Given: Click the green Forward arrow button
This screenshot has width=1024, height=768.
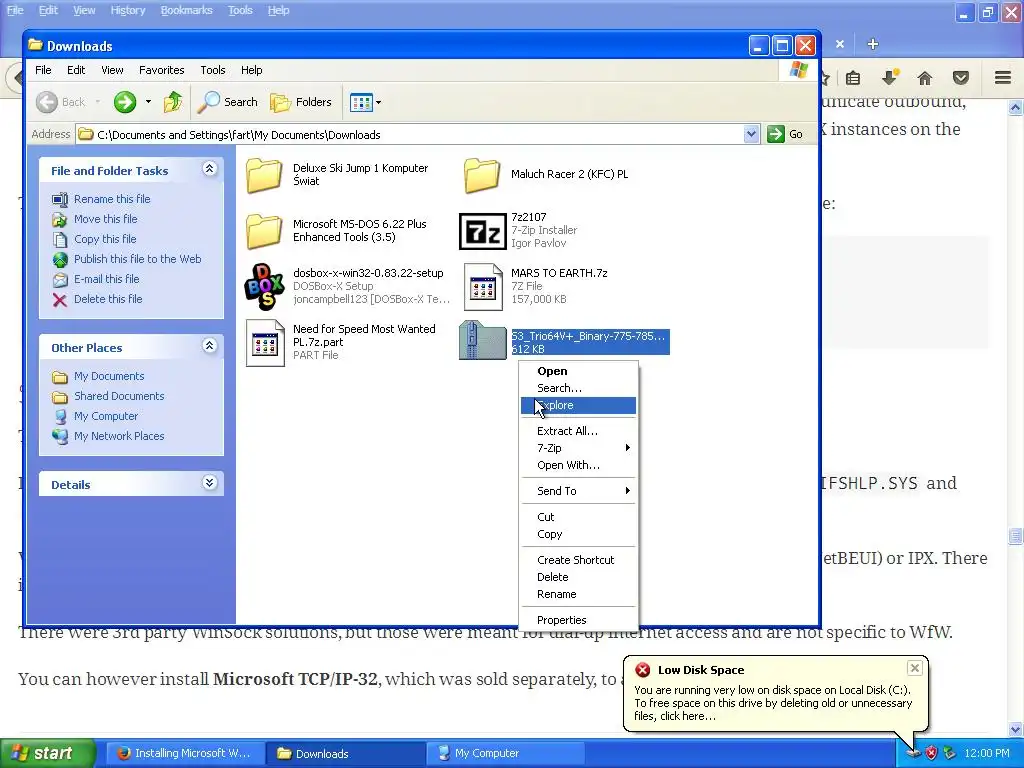Looking at the screenshot, I should point(125,102).
